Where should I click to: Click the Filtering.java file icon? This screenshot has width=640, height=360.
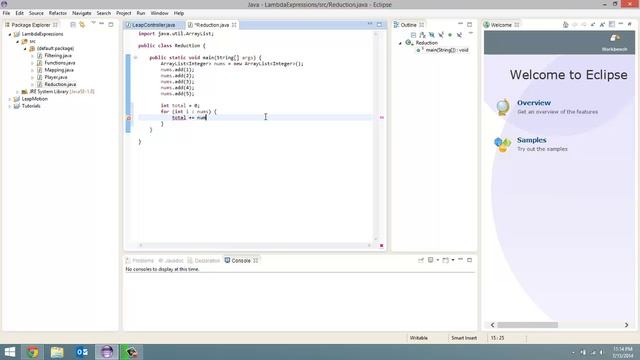point(40,56)
